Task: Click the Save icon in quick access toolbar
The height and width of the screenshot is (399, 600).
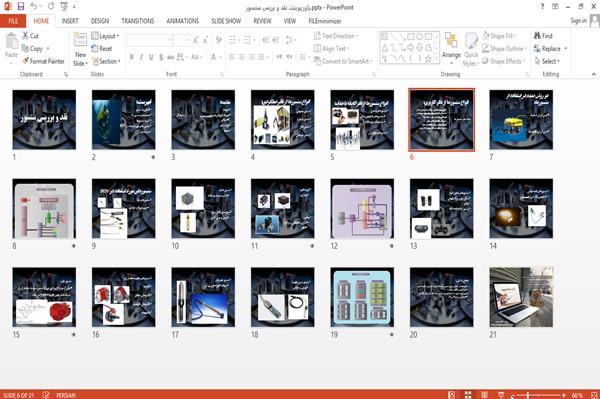Action: 21,6
